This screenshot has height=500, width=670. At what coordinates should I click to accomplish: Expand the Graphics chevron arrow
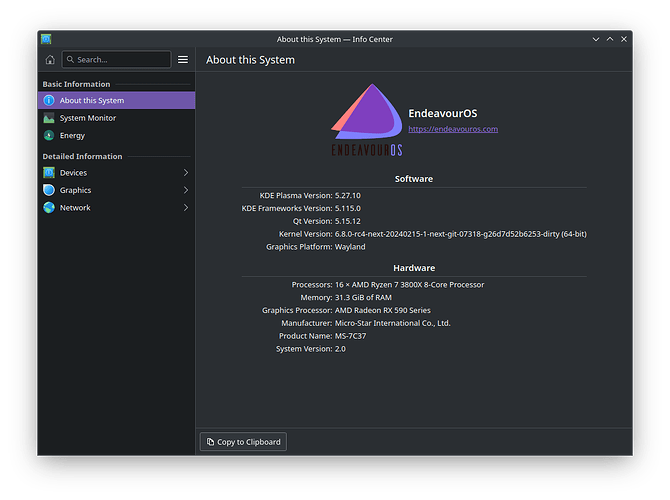click(x=186, y=190)
